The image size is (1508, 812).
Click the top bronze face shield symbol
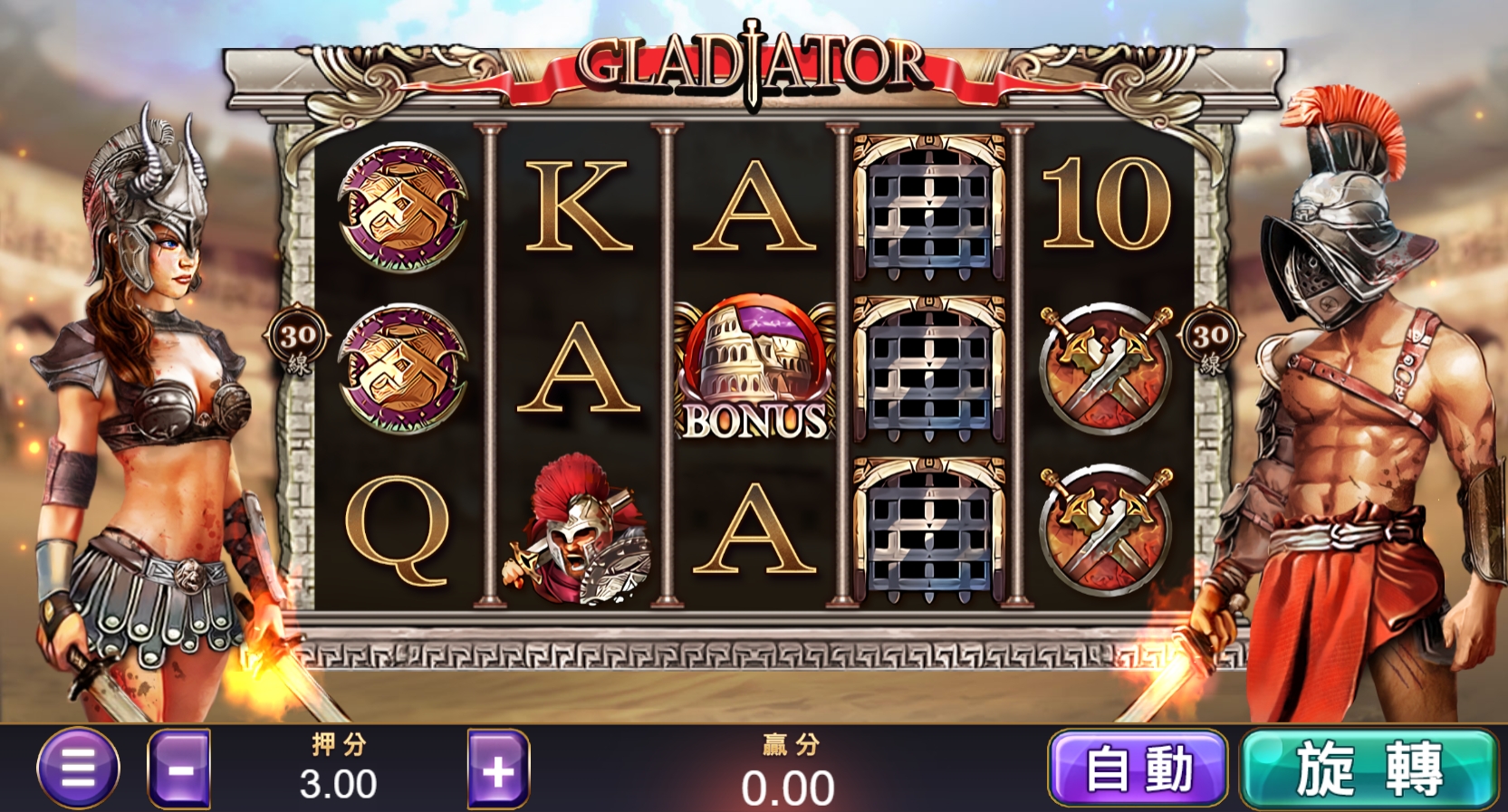click(401, 206)
